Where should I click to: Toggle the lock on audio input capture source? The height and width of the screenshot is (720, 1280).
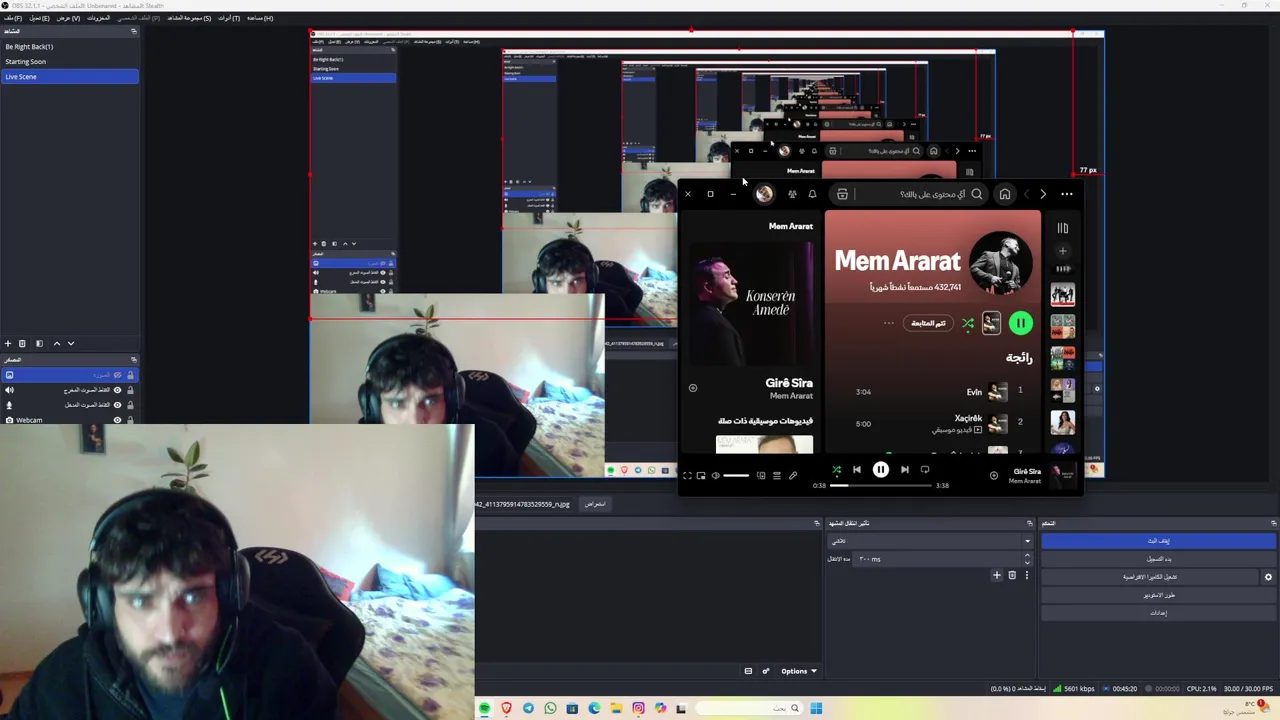point(130,405)
